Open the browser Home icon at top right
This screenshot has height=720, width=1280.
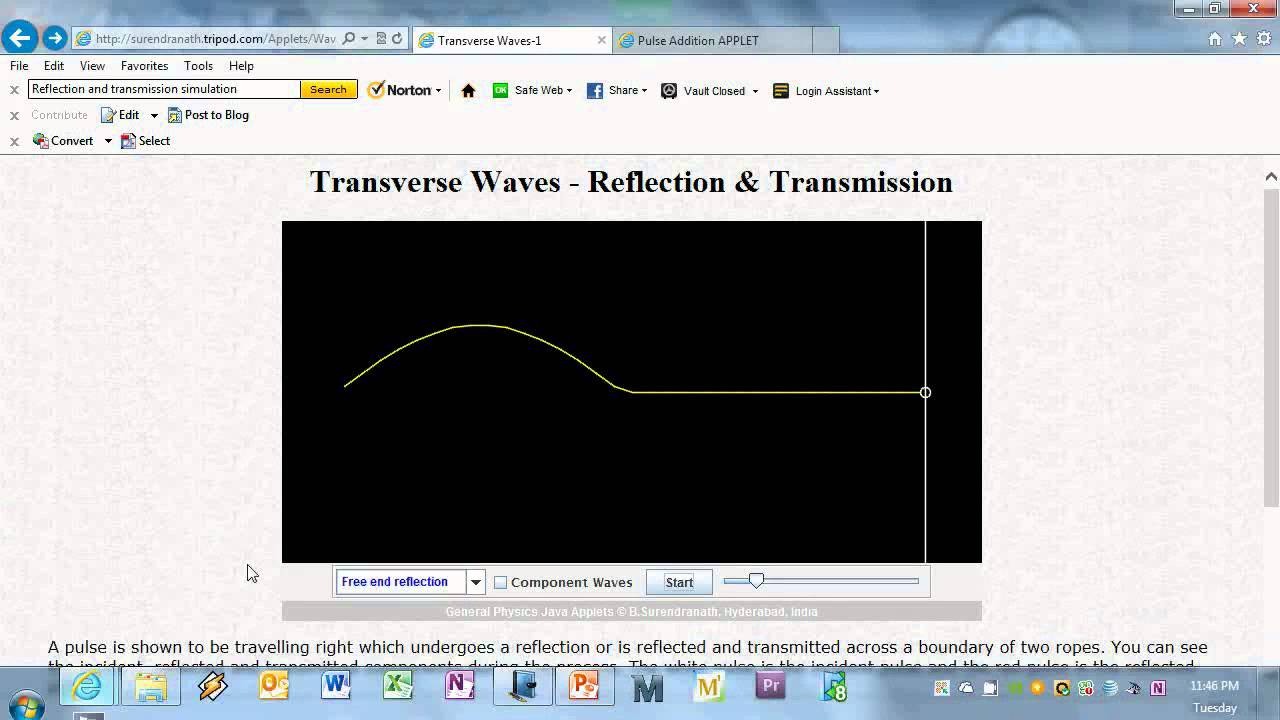click(1215, 39)
